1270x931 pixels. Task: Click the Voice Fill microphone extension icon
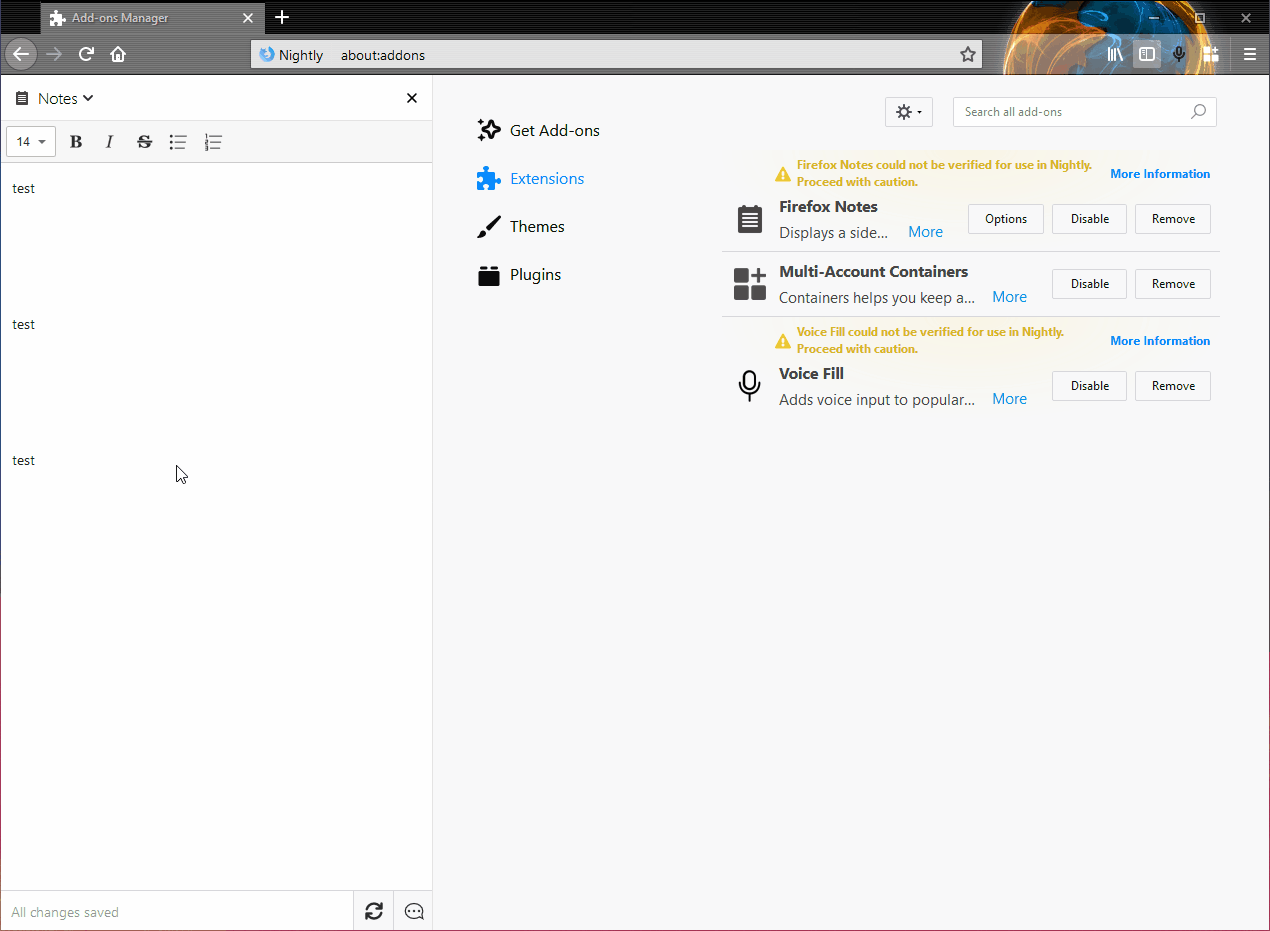[x=749, y=386]
